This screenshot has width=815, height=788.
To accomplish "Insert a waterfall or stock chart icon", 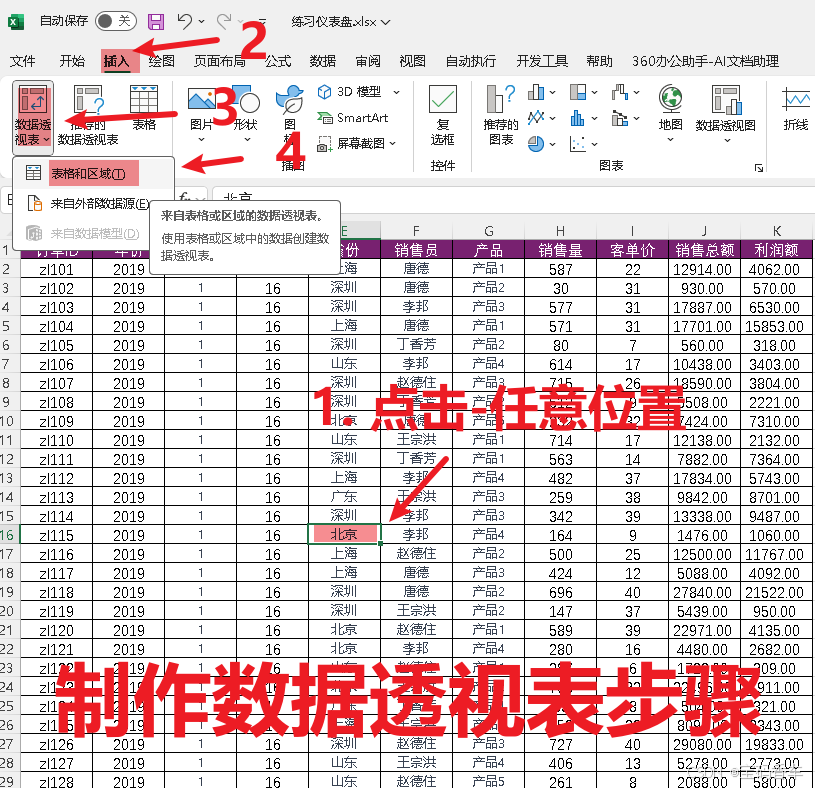I will point(620,93).
